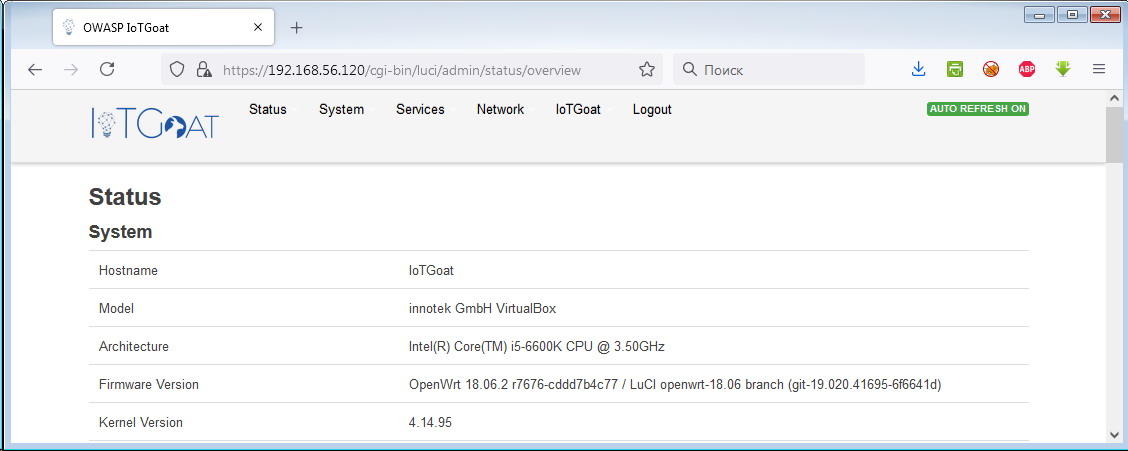1128x451 pixels.
Task: Click the forward navigation arrow
Action: pyautogui.click(x=70, y=69)
